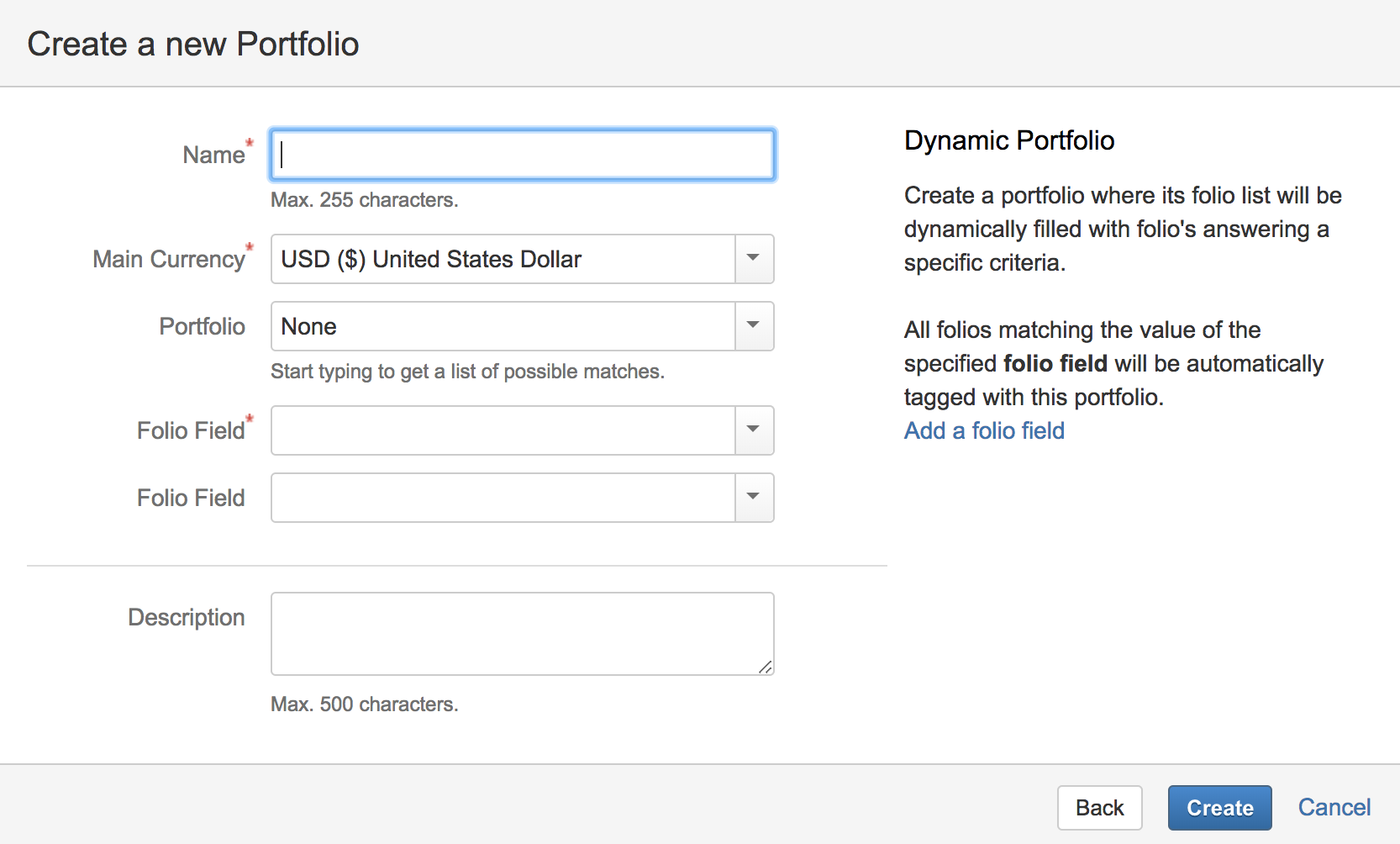
Task: Follow the Add a folio field link
Action: [984, 430]
